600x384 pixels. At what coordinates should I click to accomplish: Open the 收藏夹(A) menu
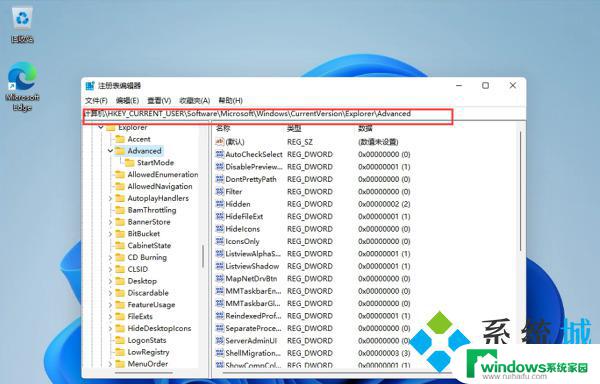tap(195, 101)
